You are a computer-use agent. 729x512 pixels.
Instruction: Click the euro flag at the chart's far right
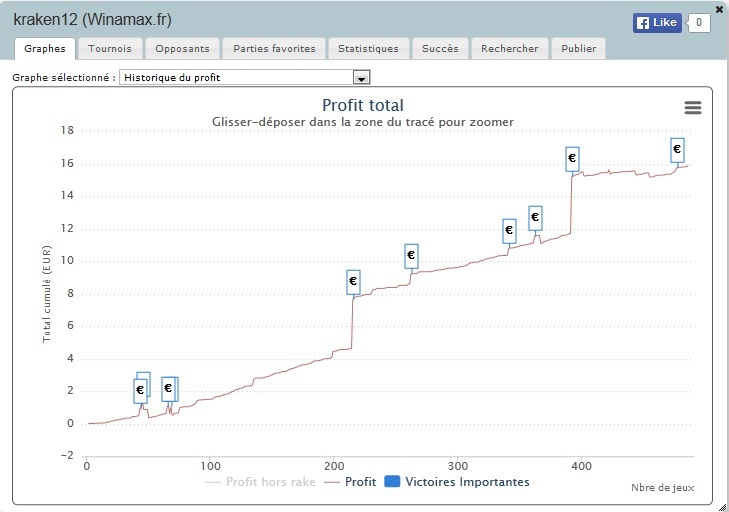click(x=677, y=150)
